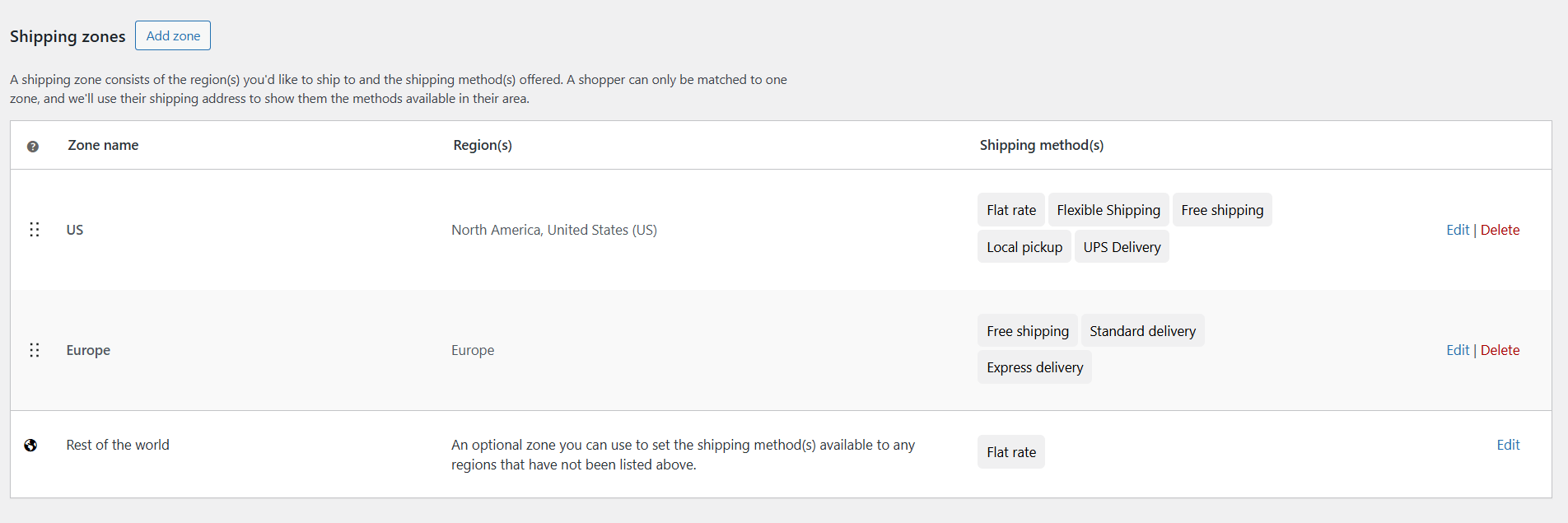Click the globe icon for Rest of the world
The height and width of the screenshot is (523, 1568).
point(31,445)
